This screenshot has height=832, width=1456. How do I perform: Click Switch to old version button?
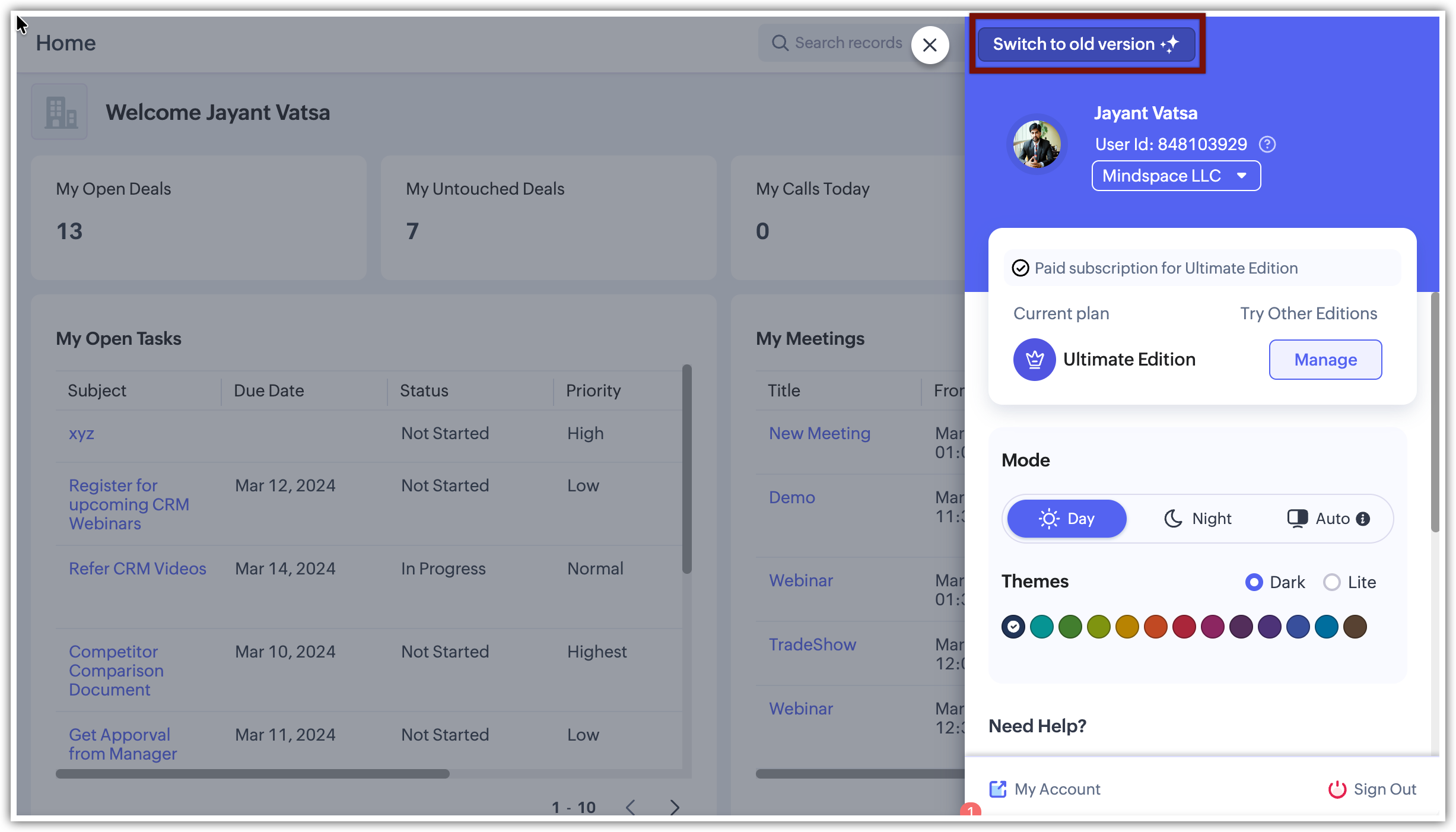tap(1086, 44)
